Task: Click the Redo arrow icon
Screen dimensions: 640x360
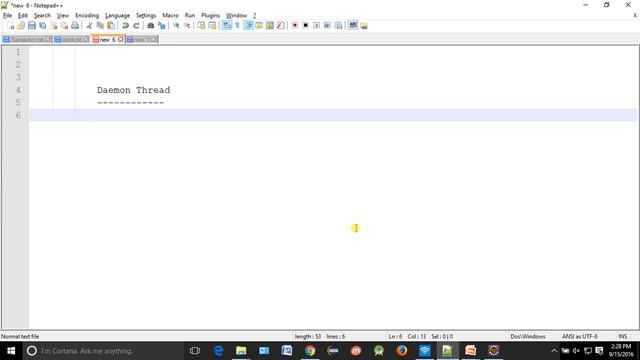Action: (x=136, y=26)
